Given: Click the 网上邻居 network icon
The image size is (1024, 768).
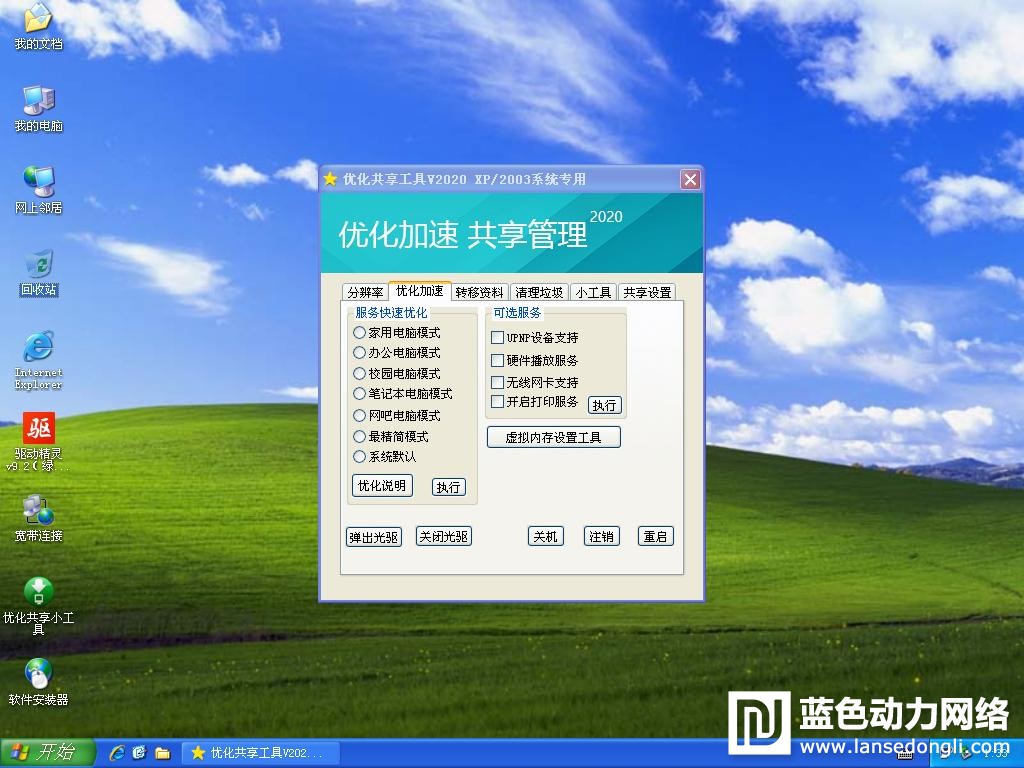Looking at the screenshot, I should coord(38,182).
